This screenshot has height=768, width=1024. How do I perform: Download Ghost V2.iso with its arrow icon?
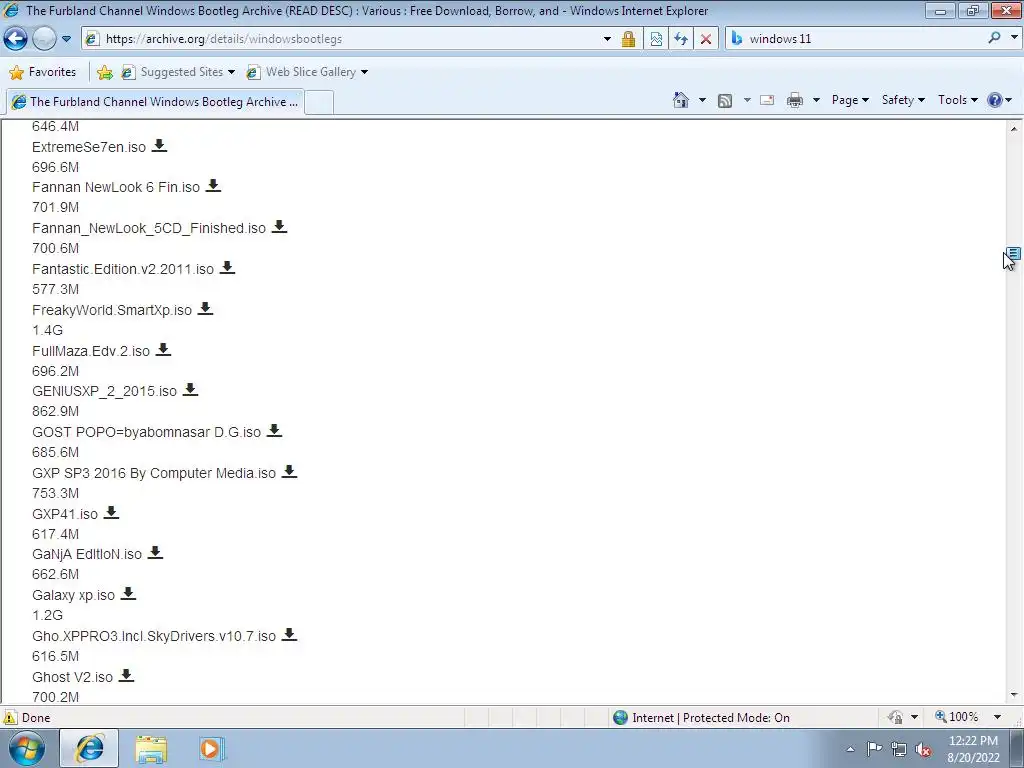127,676
